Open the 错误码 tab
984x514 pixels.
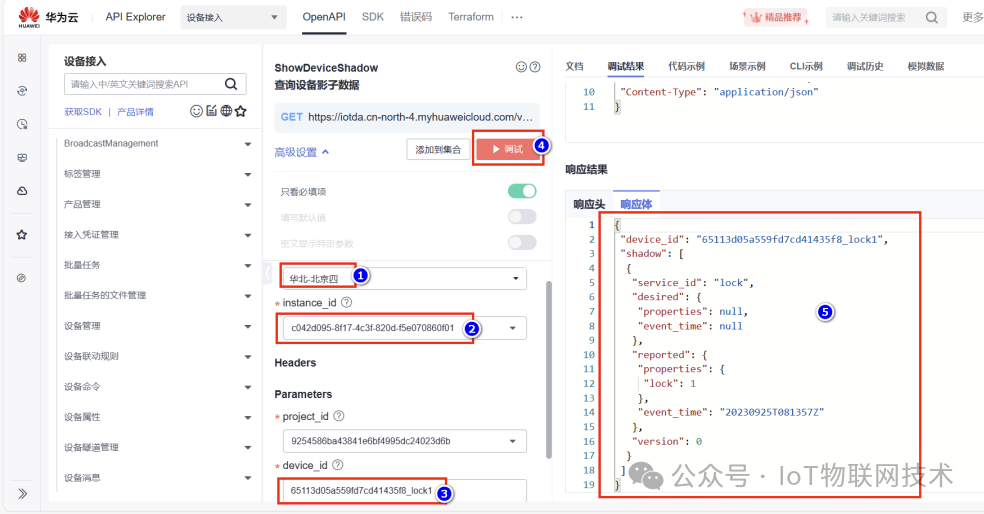[x=416, y=17]
